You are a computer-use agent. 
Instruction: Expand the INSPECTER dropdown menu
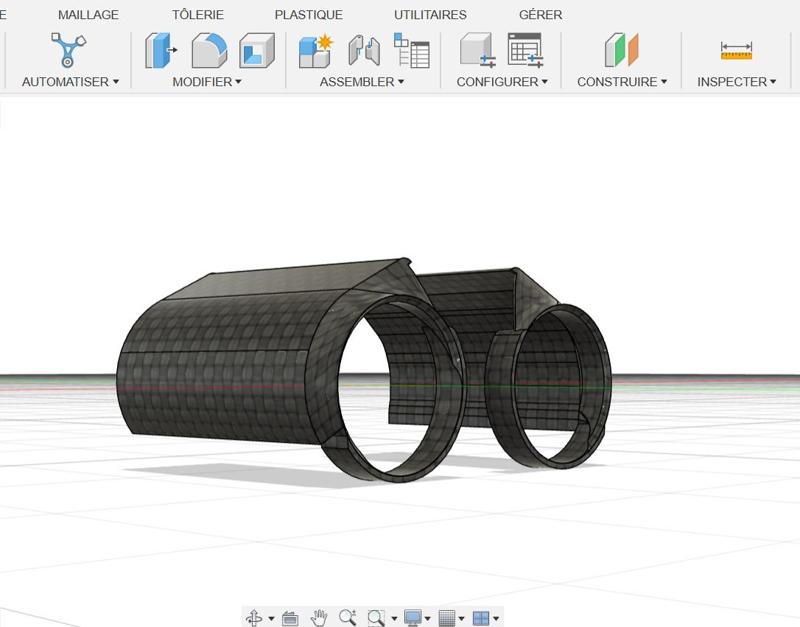tap(736, 82)
